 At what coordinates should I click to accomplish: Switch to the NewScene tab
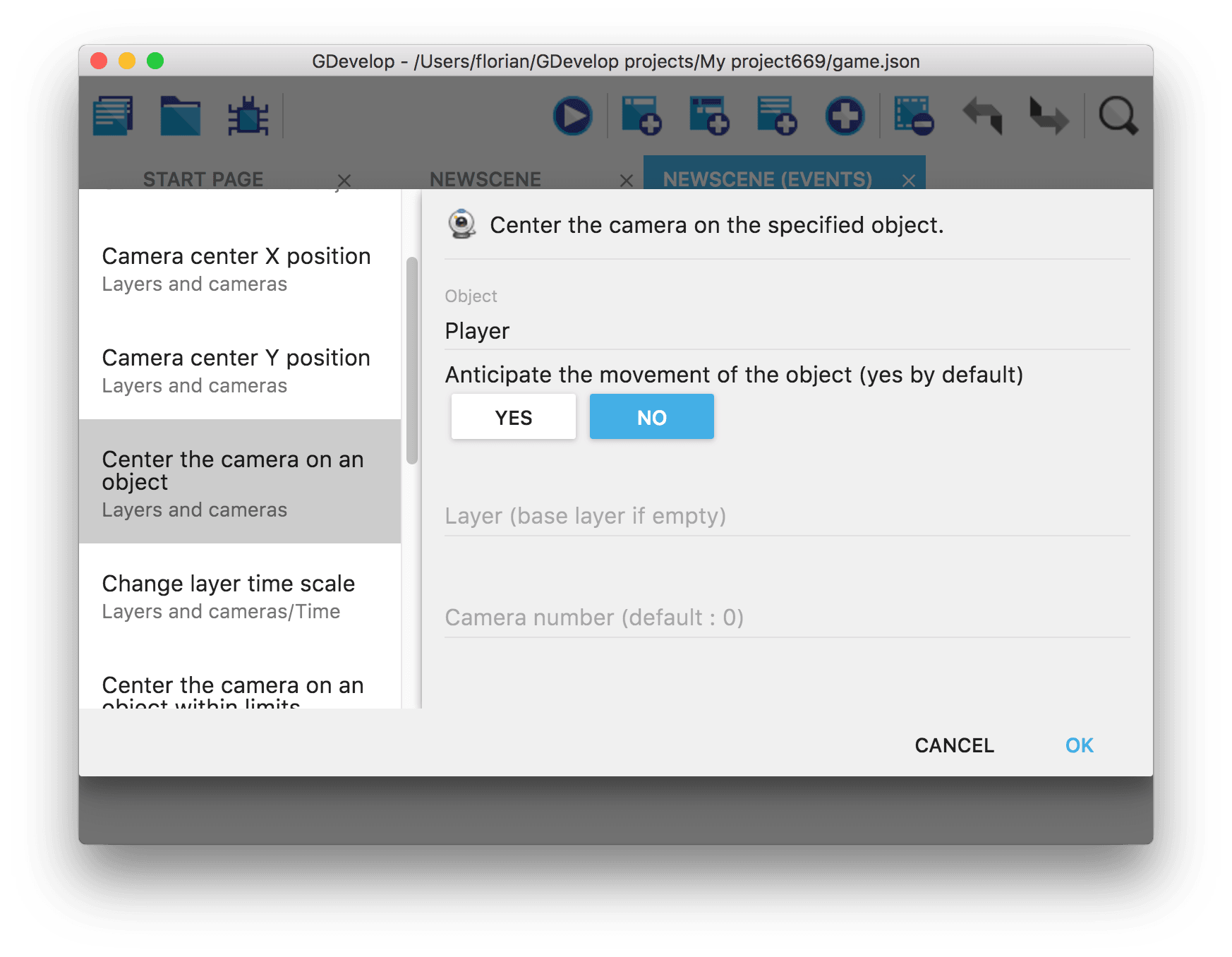[485, 179]
